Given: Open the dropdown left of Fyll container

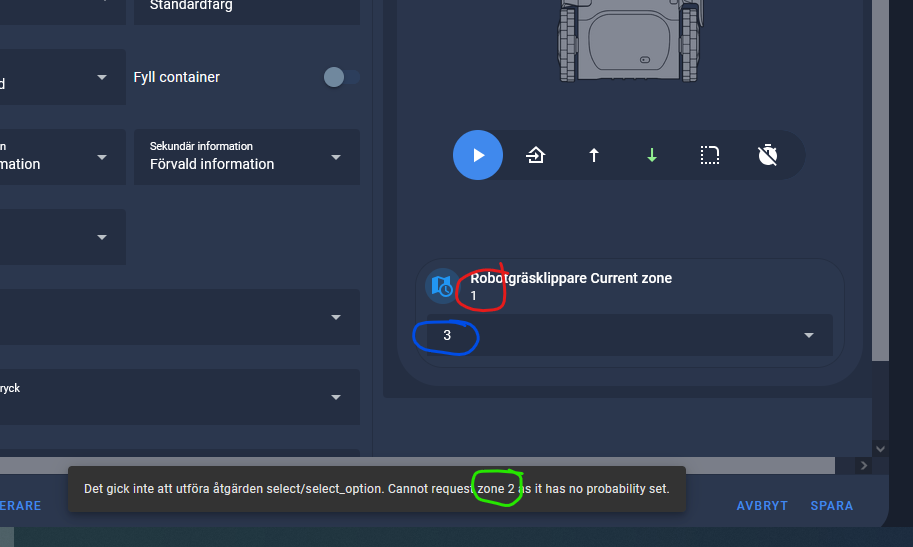Looking at the screenshot, I should (x=63, y=77).
